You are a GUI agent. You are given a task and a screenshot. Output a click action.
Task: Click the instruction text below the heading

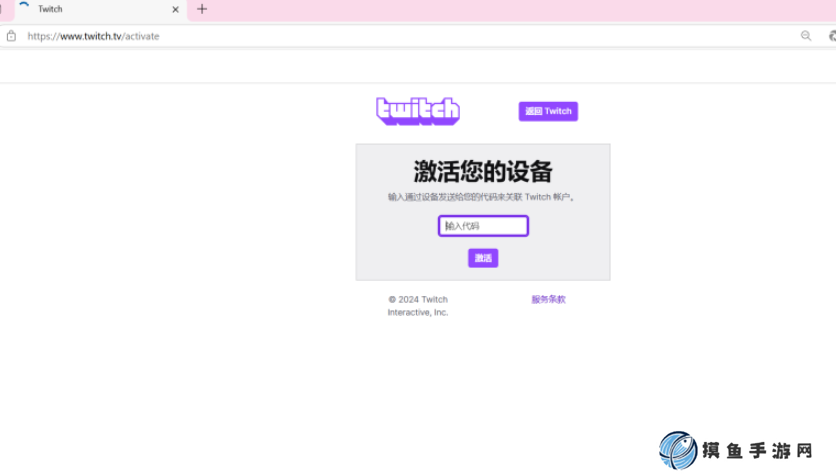coord(483,197)
